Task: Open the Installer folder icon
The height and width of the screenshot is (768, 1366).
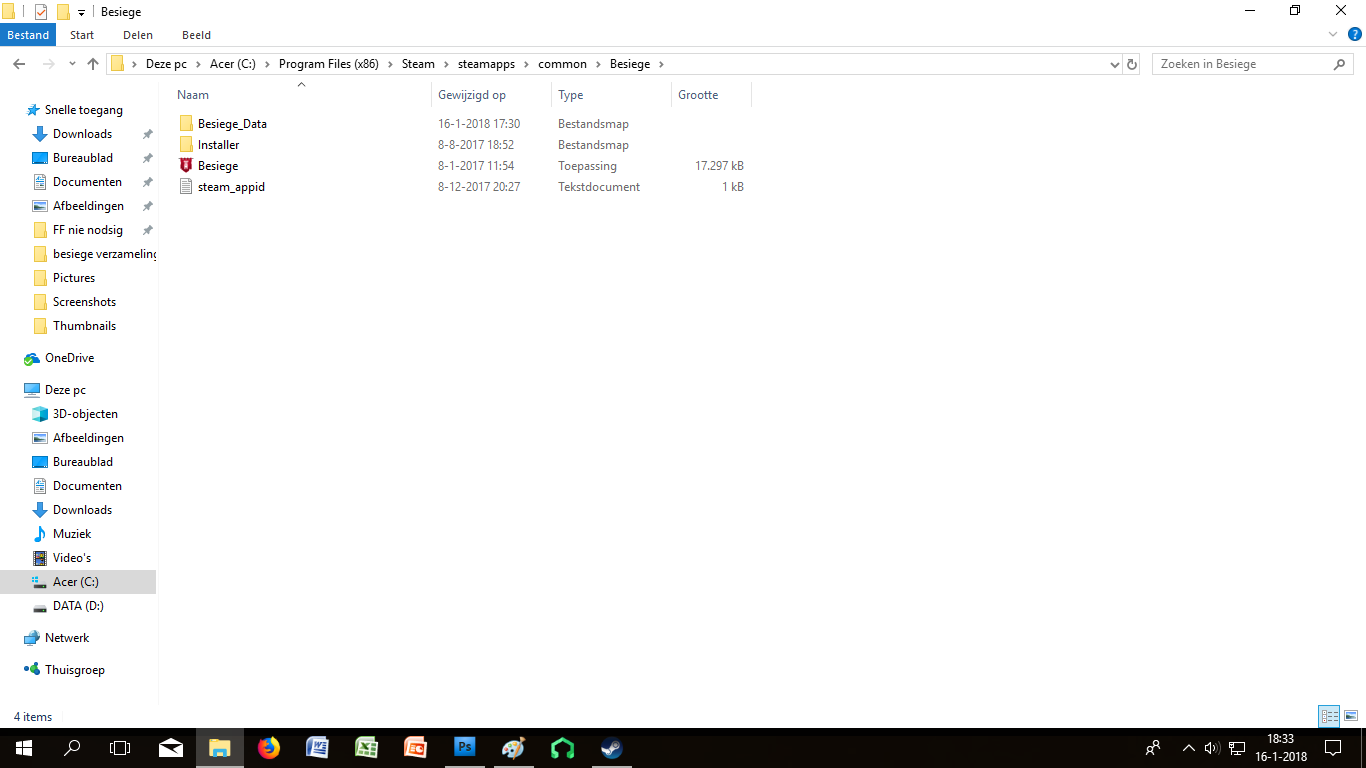Action: click(186, 145)
